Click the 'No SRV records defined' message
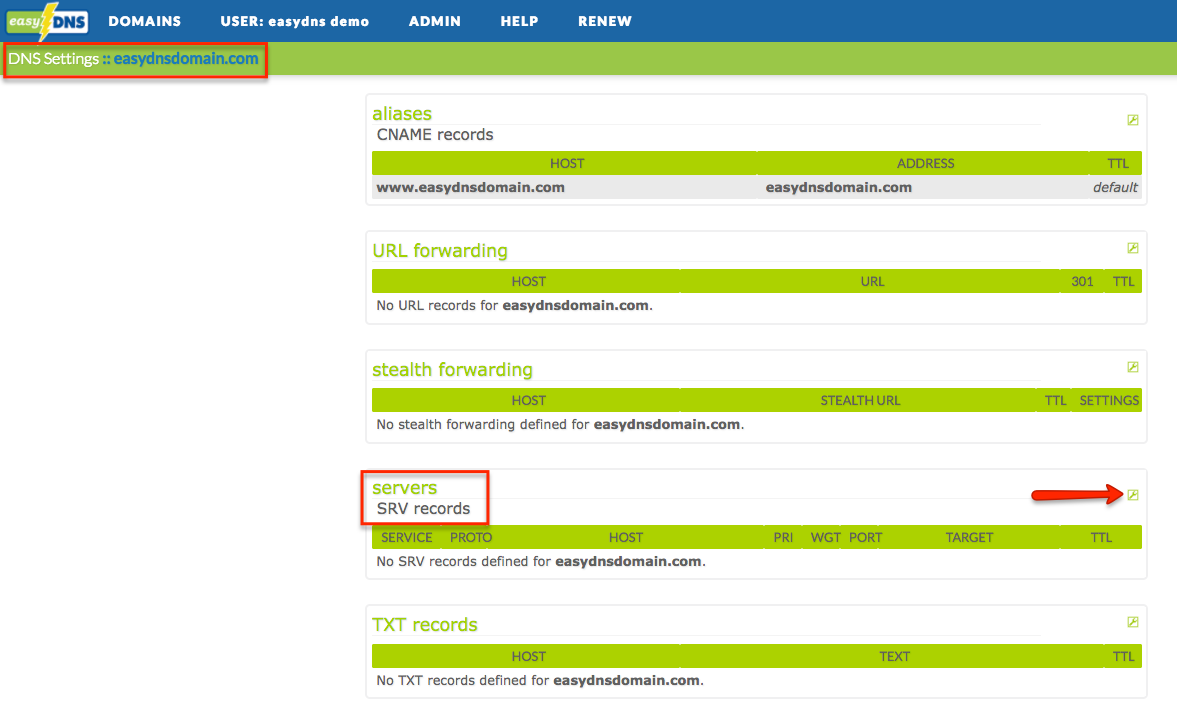1177x722 pixels. click(541, 561)
